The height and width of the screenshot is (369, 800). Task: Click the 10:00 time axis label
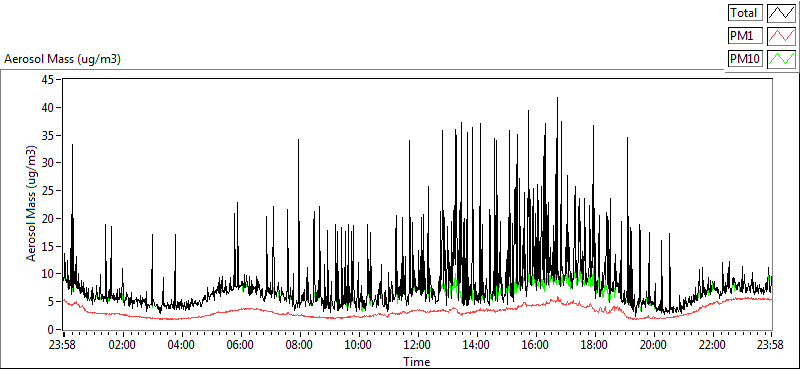coord(358,345)
